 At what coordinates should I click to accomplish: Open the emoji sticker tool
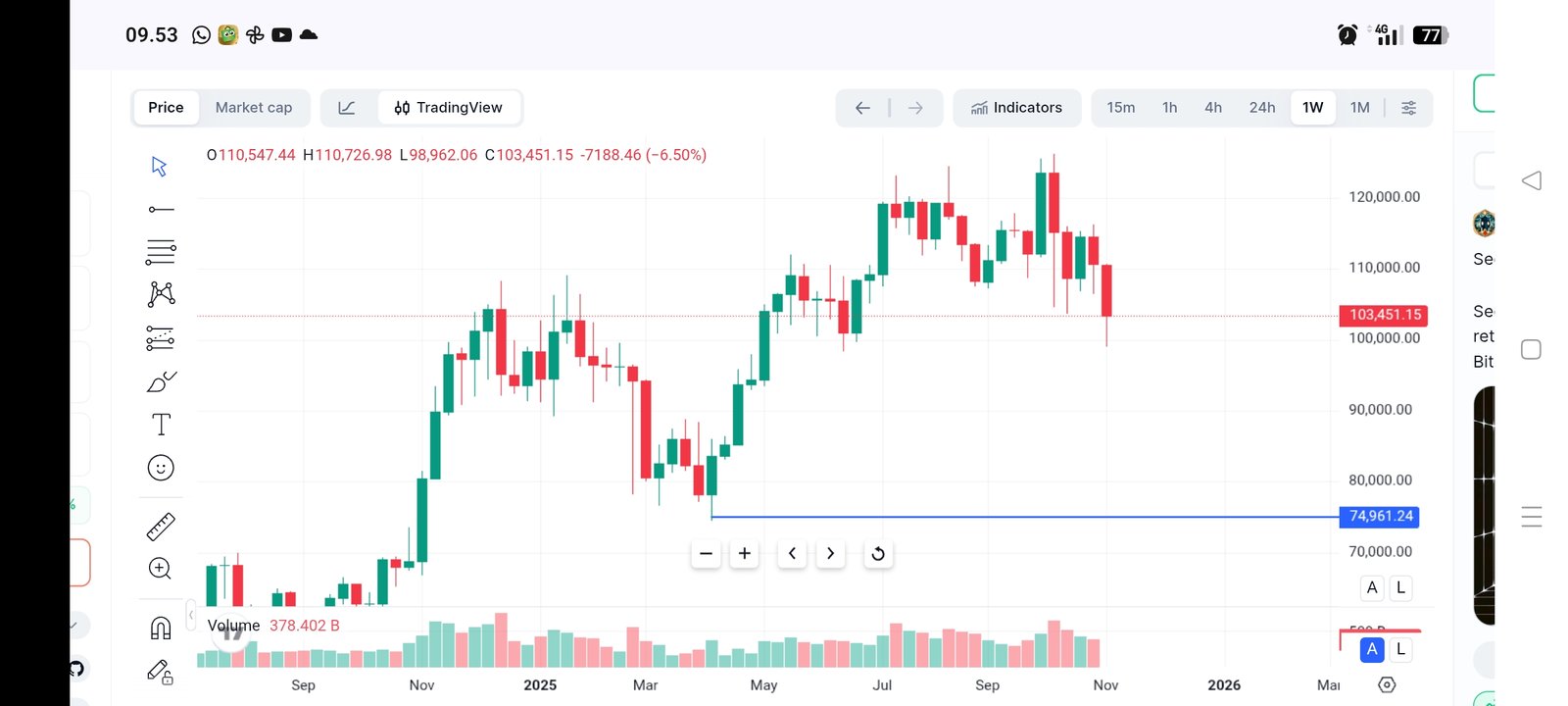(161, 468)
